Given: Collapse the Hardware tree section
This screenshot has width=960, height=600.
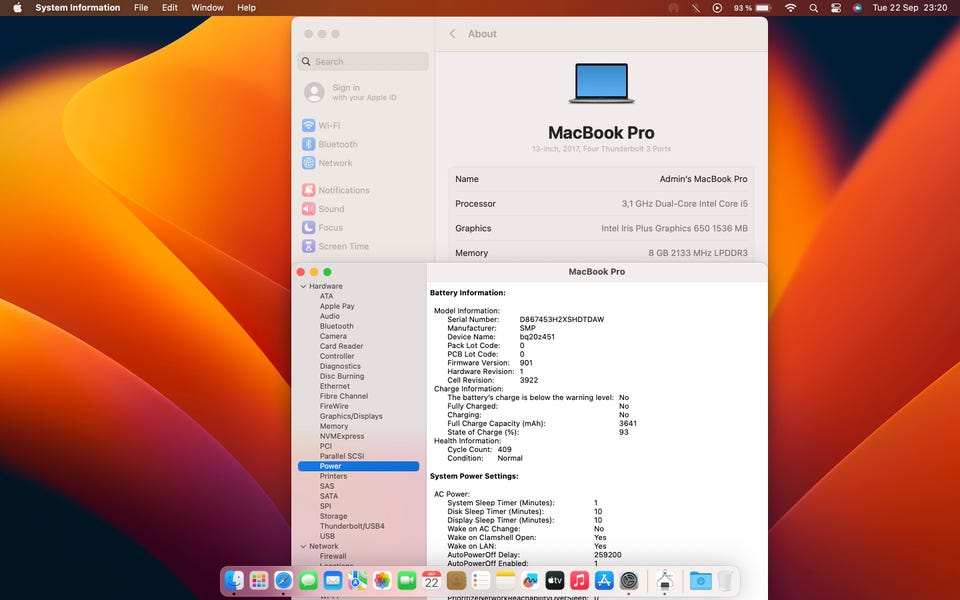Looking at the screenshot, I should pos(303,286).
